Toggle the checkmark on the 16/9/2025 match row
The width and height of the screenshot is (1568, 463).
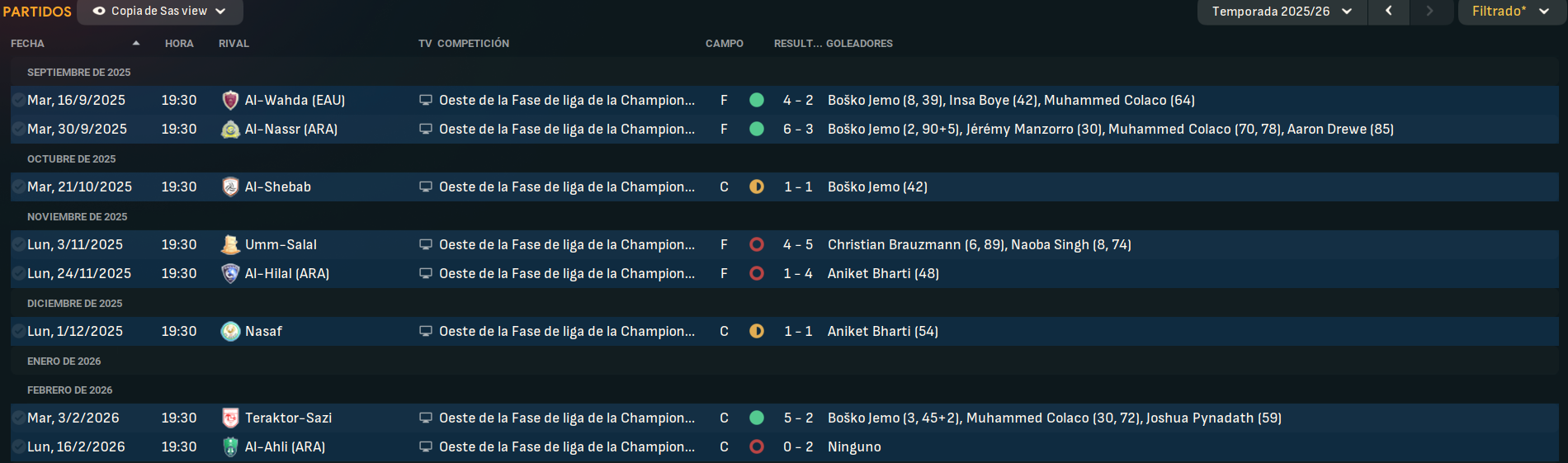coord(18,100)
